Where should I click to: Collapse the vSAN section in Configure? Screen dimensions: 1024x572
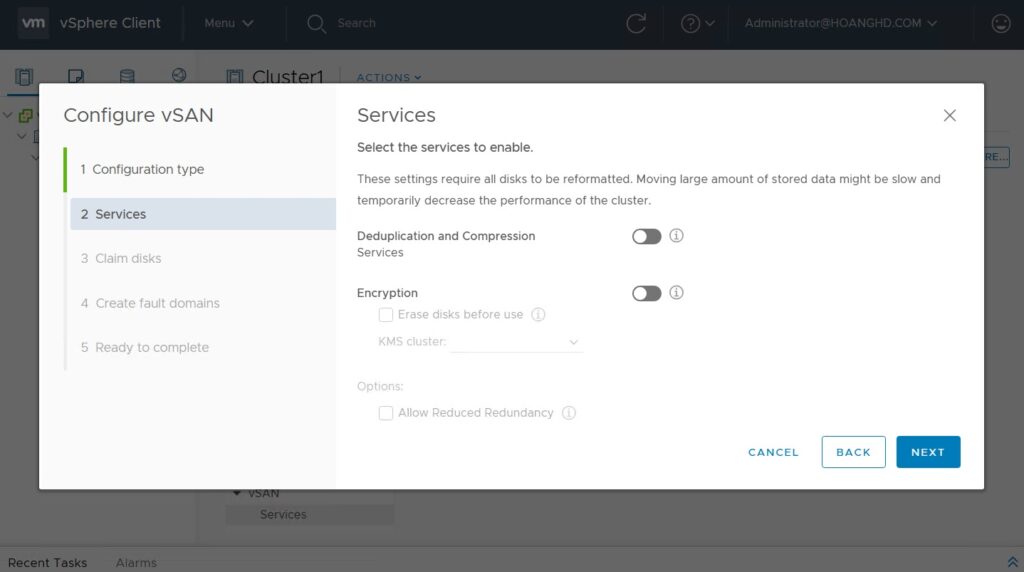point(236,493)
